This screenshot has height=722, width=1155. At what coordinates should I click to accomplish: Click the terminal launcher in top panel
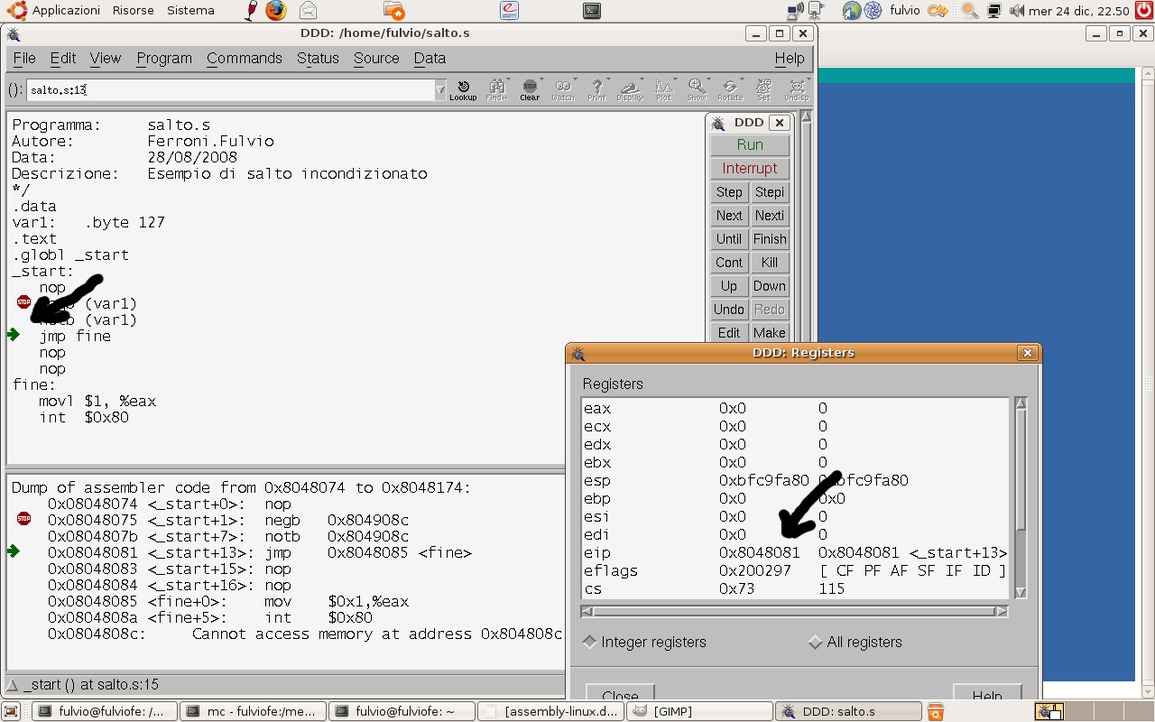click(591, 10)
